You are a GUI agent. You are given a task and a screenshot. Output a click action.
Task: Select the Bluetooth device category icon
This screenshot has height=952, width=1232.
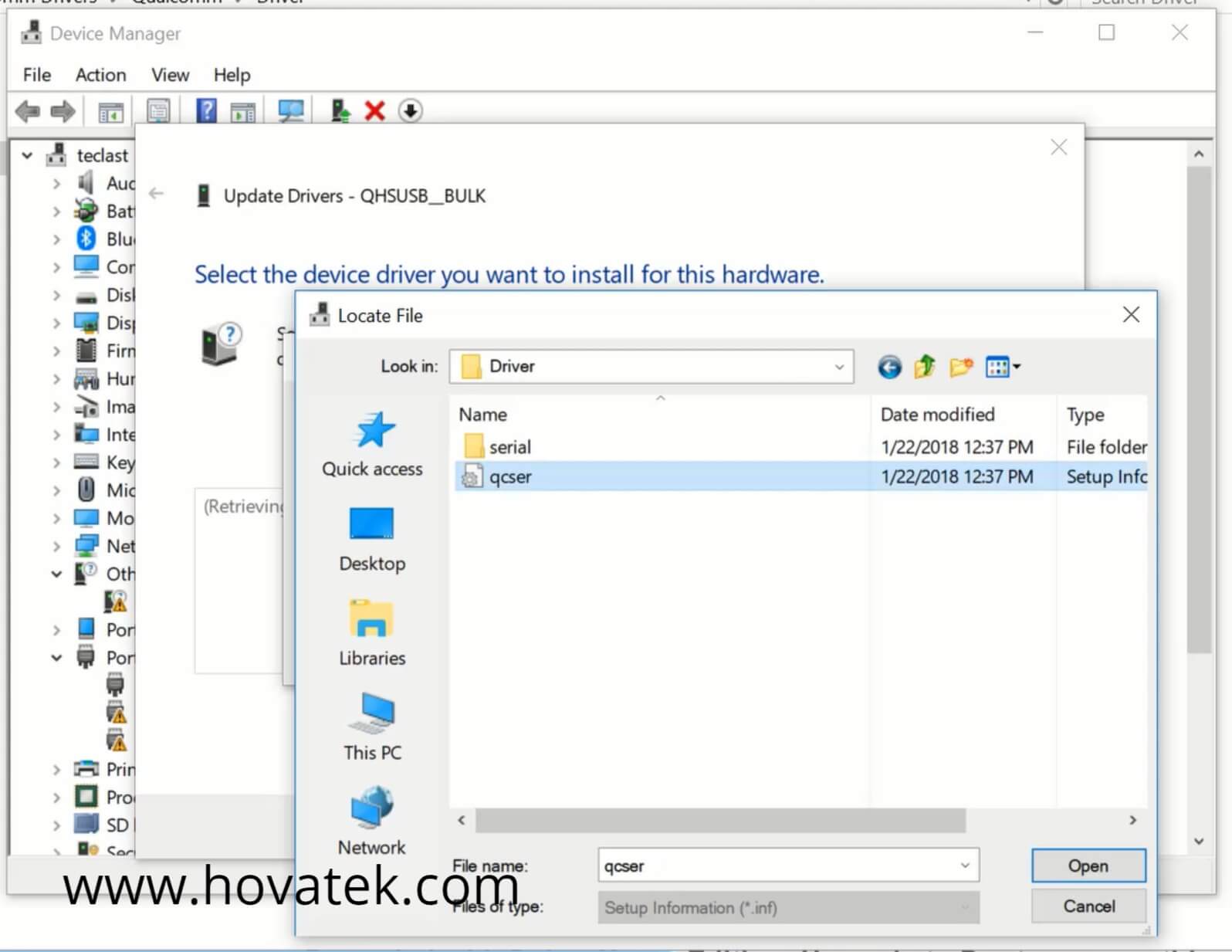[86, 239]
